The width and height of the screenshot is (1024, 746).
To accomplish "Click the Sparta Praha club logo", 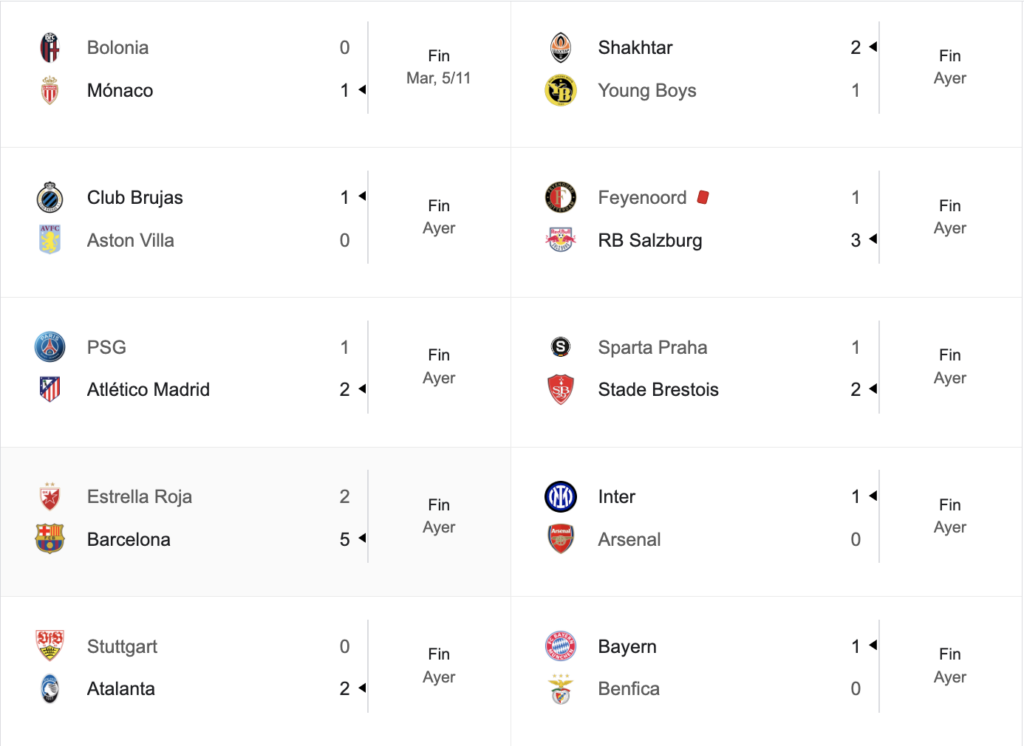I will (x=560, y=347).
